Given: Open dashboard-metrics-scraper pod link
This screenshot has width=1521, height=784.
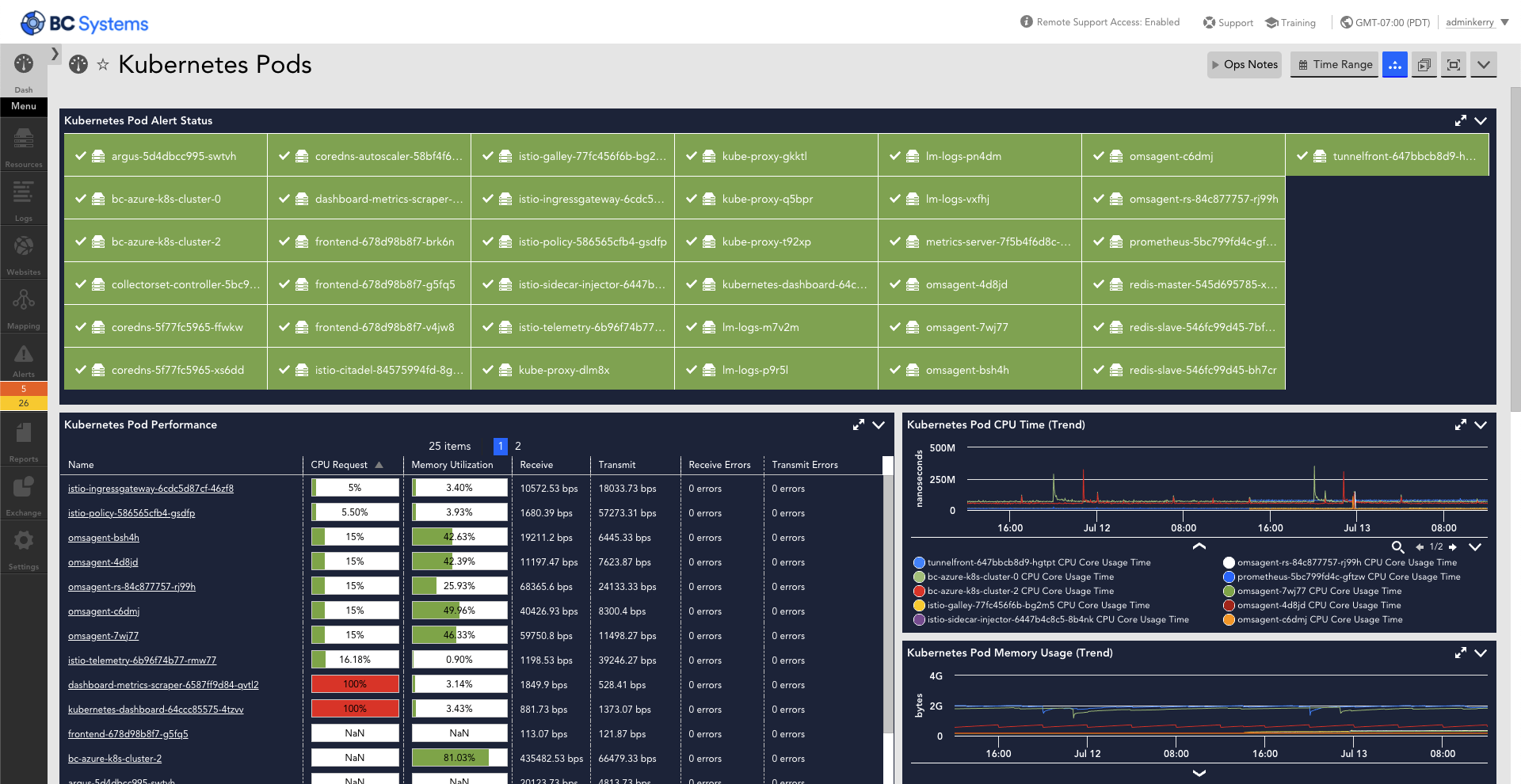Looking at the screenshot, I should [163, 685].
